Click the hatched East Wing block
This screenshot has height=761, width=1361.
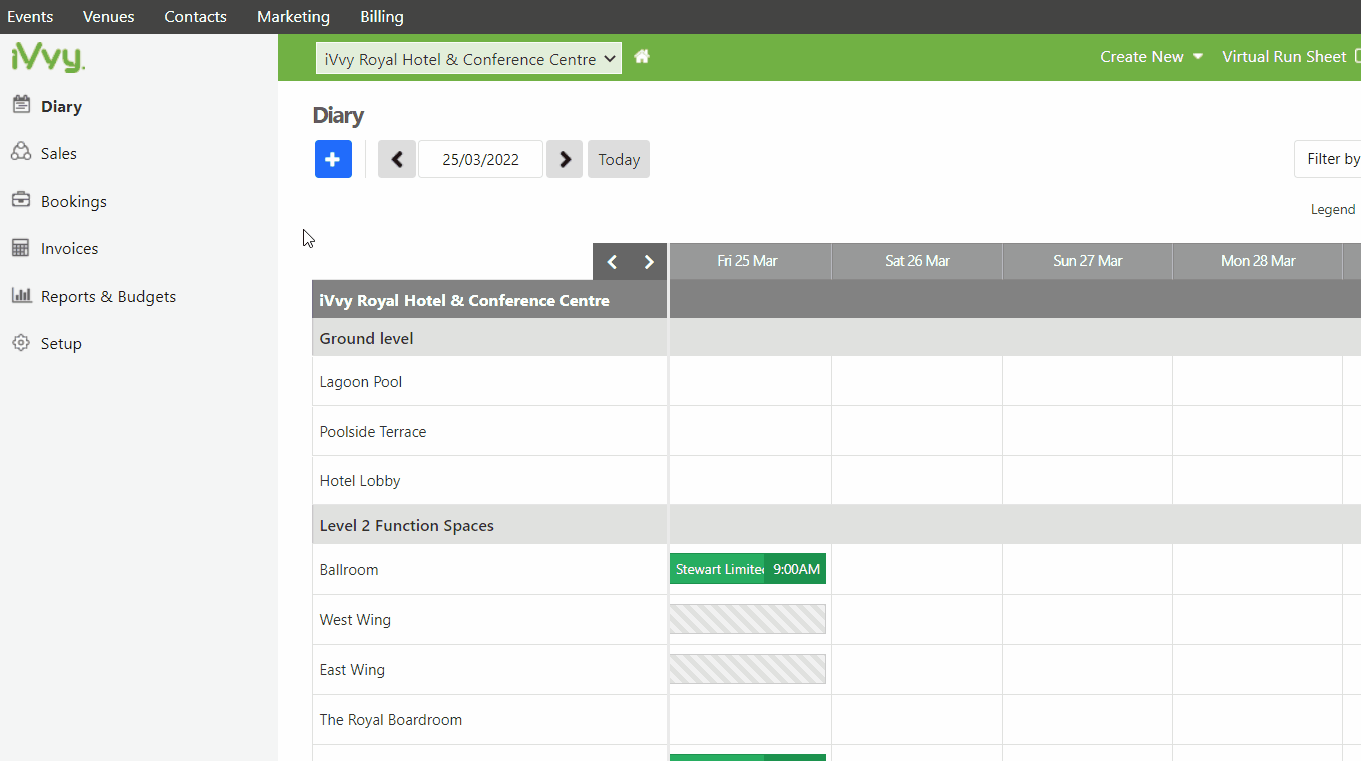(x=748, y=669)
